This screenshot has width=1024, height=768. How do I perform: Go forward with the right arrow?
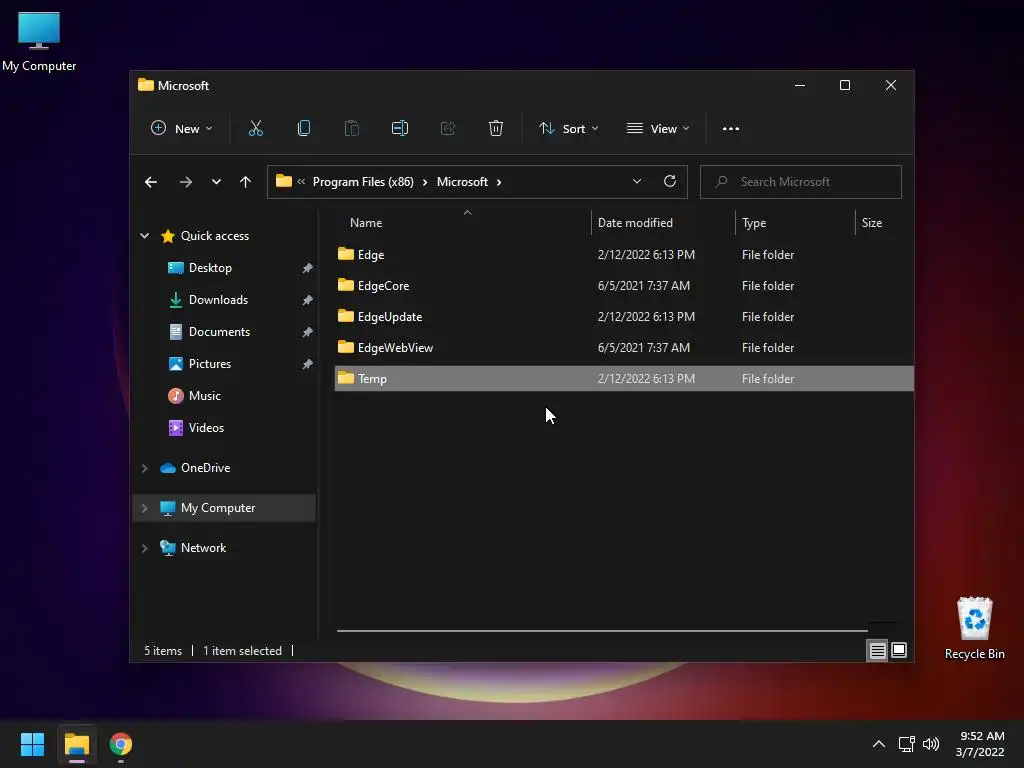(x=185, y=182)
